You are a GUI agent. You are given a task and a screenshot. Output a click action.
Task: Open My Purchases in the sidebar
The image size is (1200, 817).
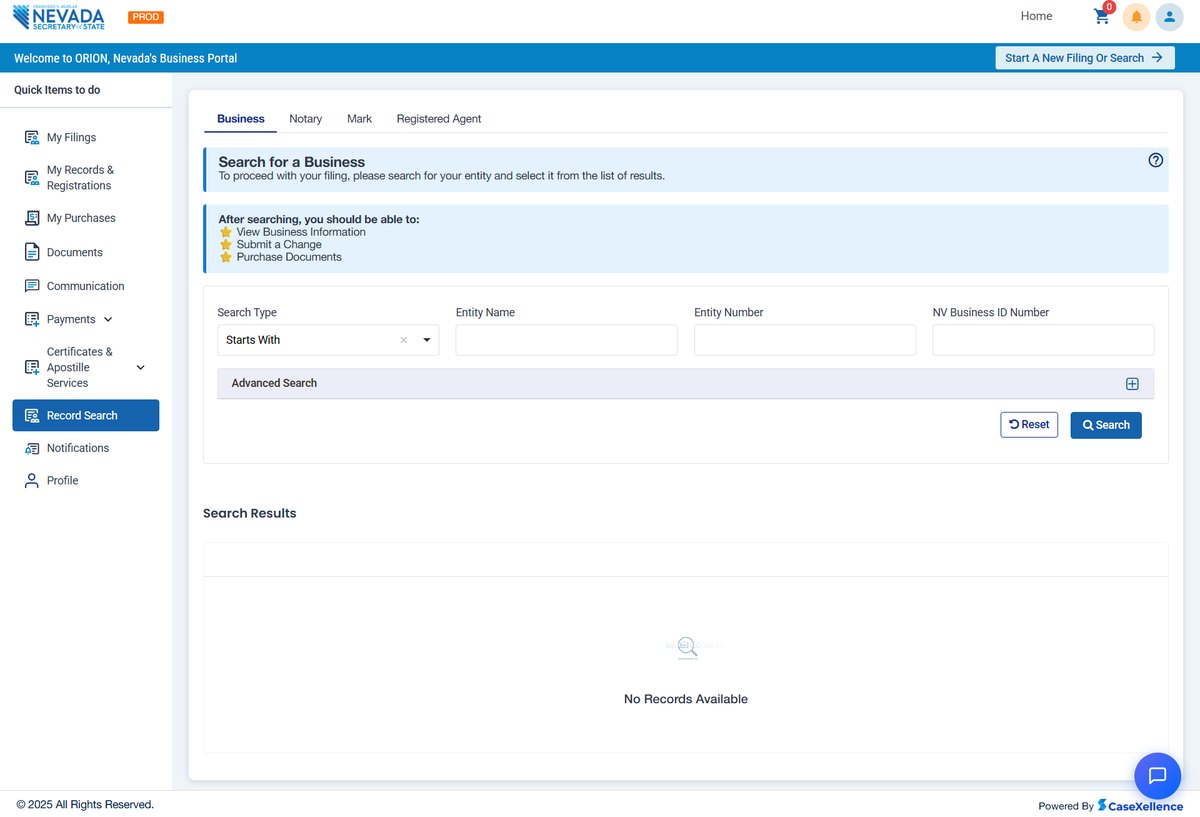[81, 218]
